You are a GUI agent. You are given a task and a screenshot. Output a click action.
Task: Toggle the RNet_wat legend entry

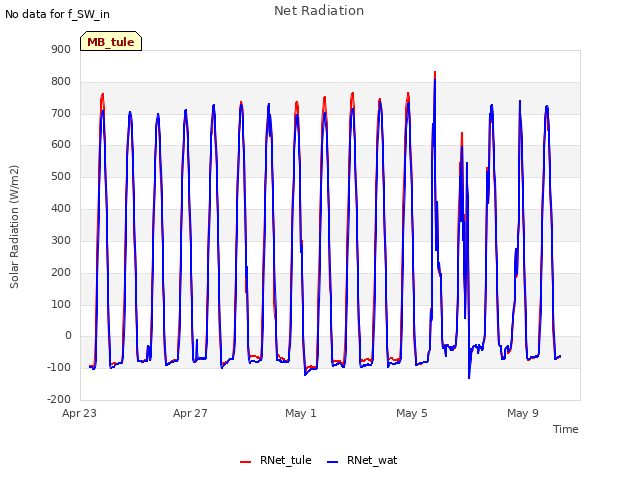(362, 460)
